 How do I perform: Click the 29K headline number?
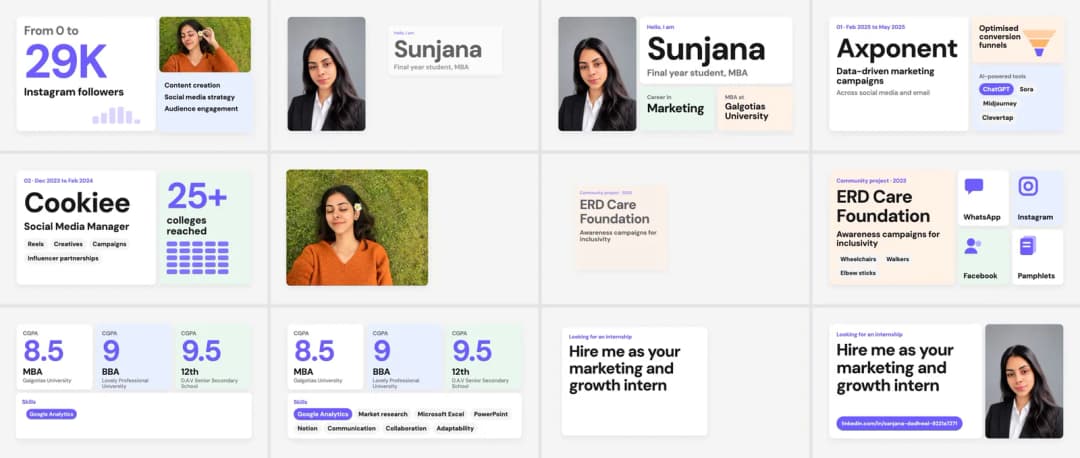click(x=66, y=61)
